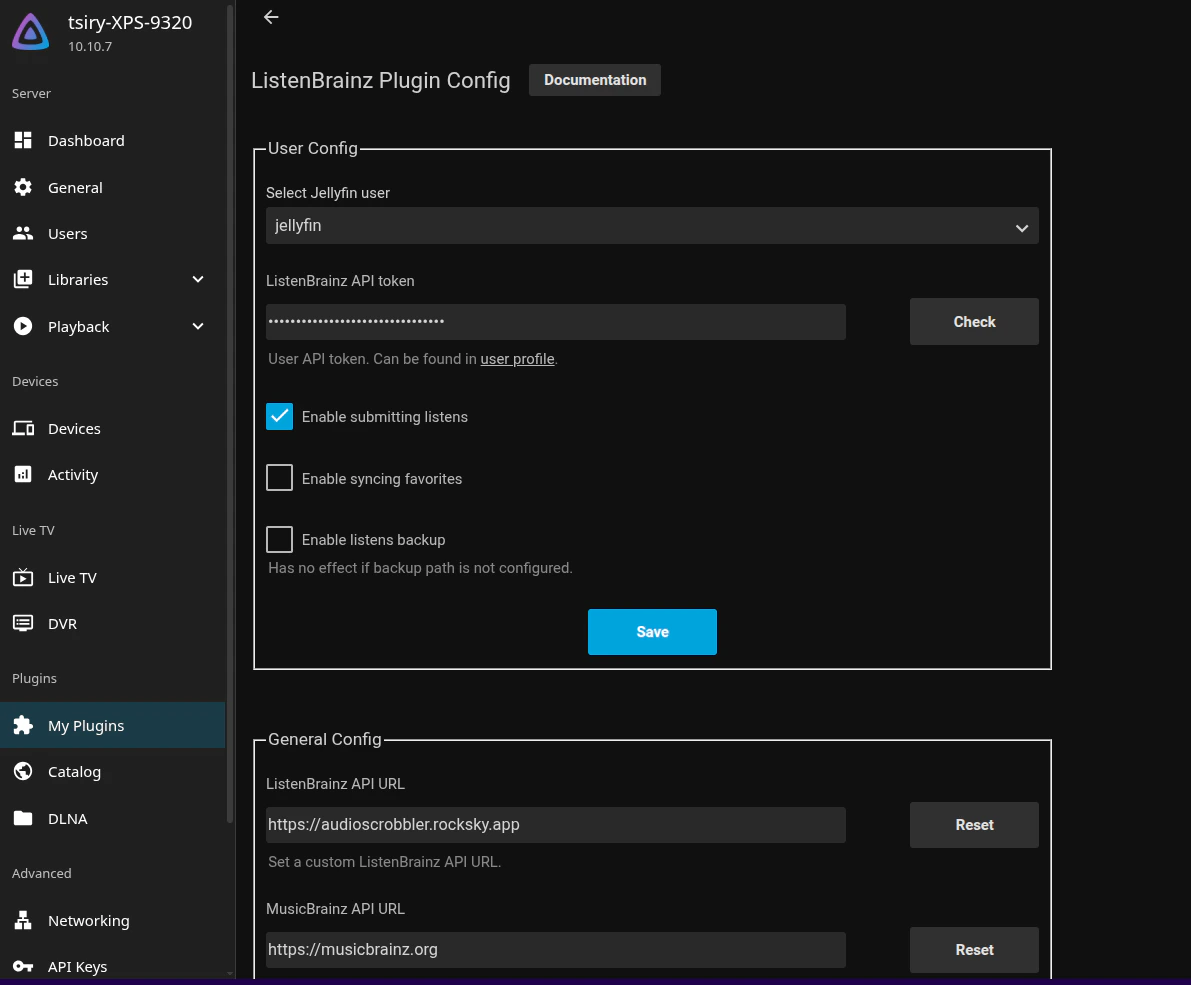Click the Live TV icon
Image resolution: width=1191 pixels, height=985 pixels.
click(x=23, y=577)
